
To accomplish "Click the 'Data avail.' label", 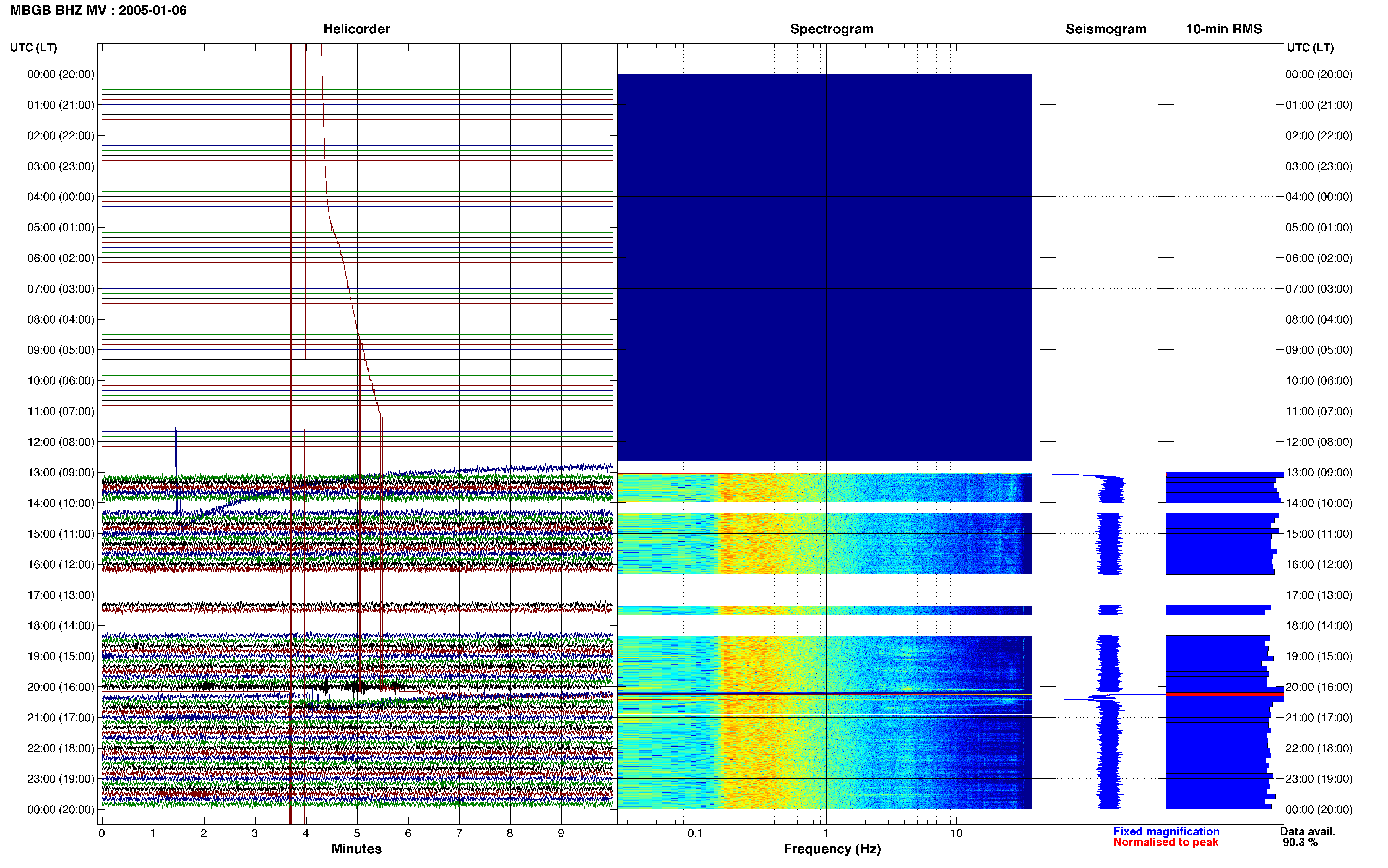I will pos(1308,831).
